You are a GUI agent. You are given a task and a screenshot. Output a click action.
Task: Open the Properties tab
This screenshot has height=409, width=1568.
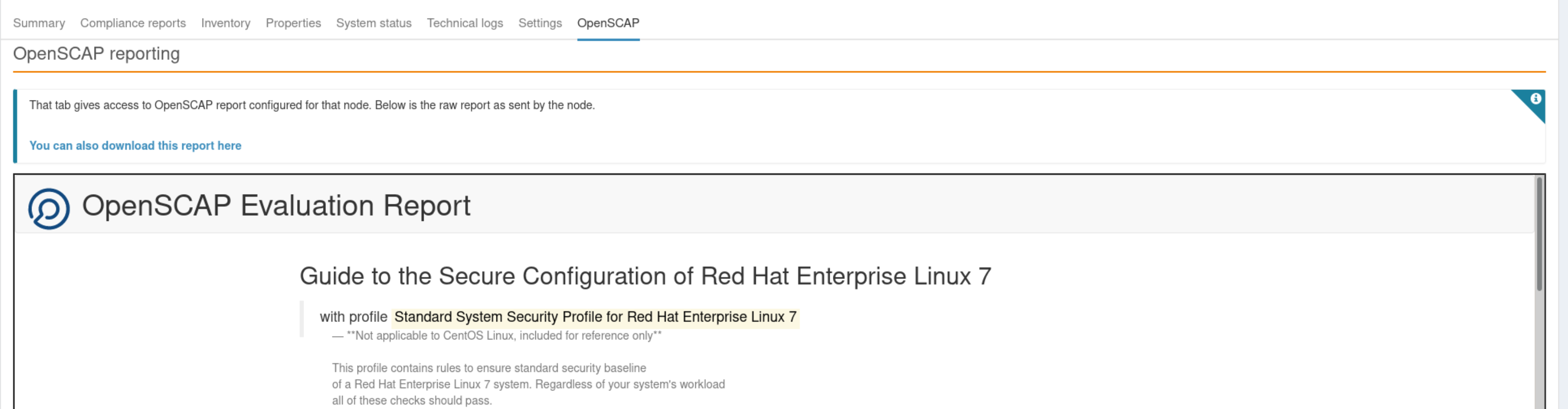293,23
